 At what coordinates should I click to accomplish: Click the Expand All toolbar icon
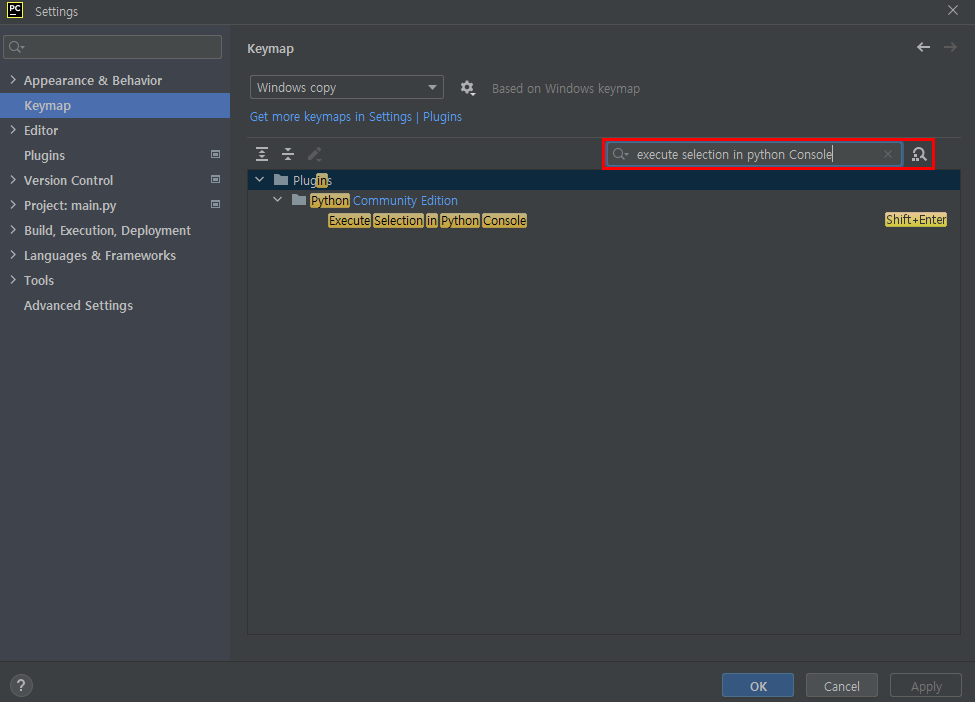pos(262,154)
